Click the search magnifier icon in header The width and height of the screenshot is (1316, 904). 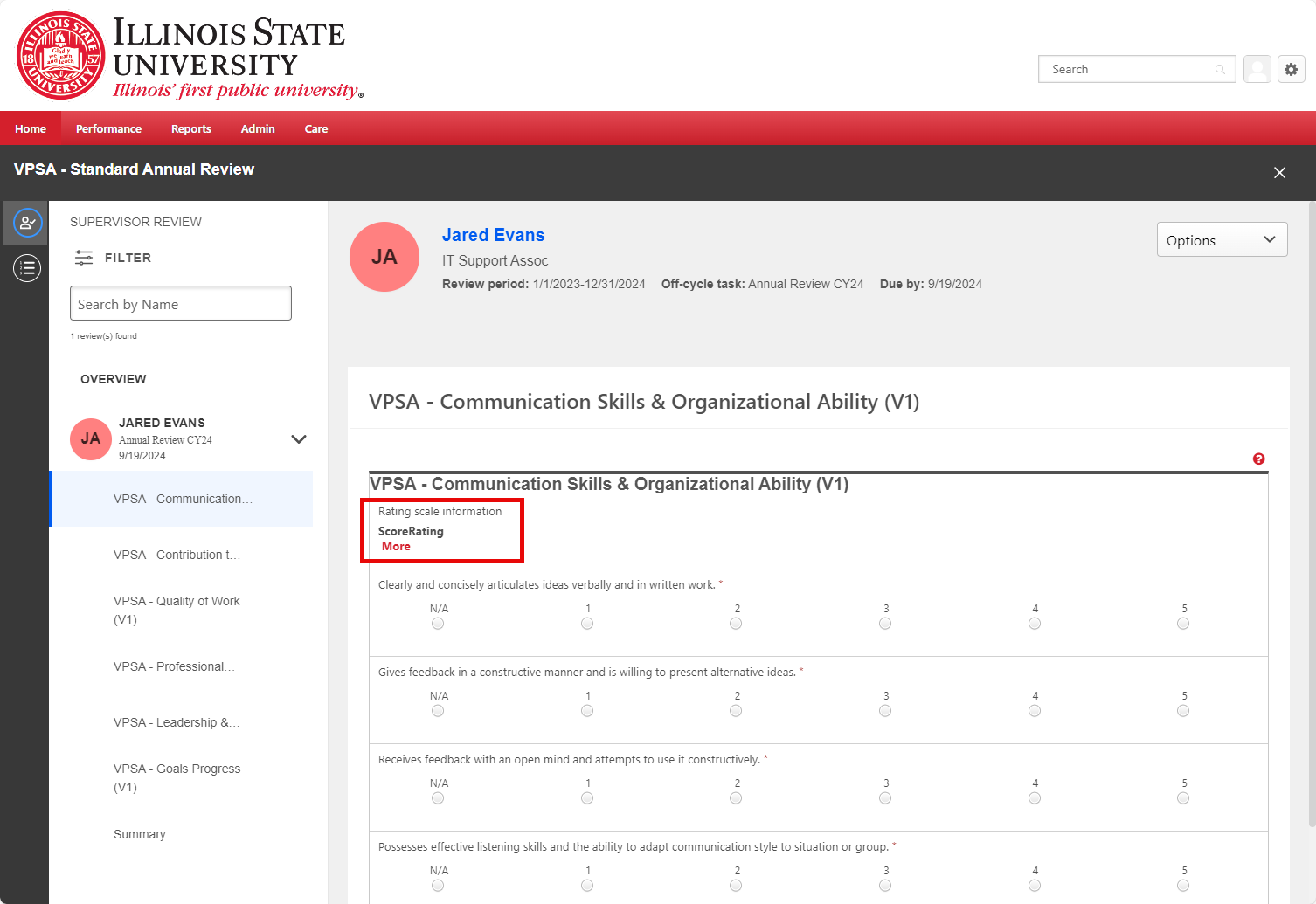1220,69
